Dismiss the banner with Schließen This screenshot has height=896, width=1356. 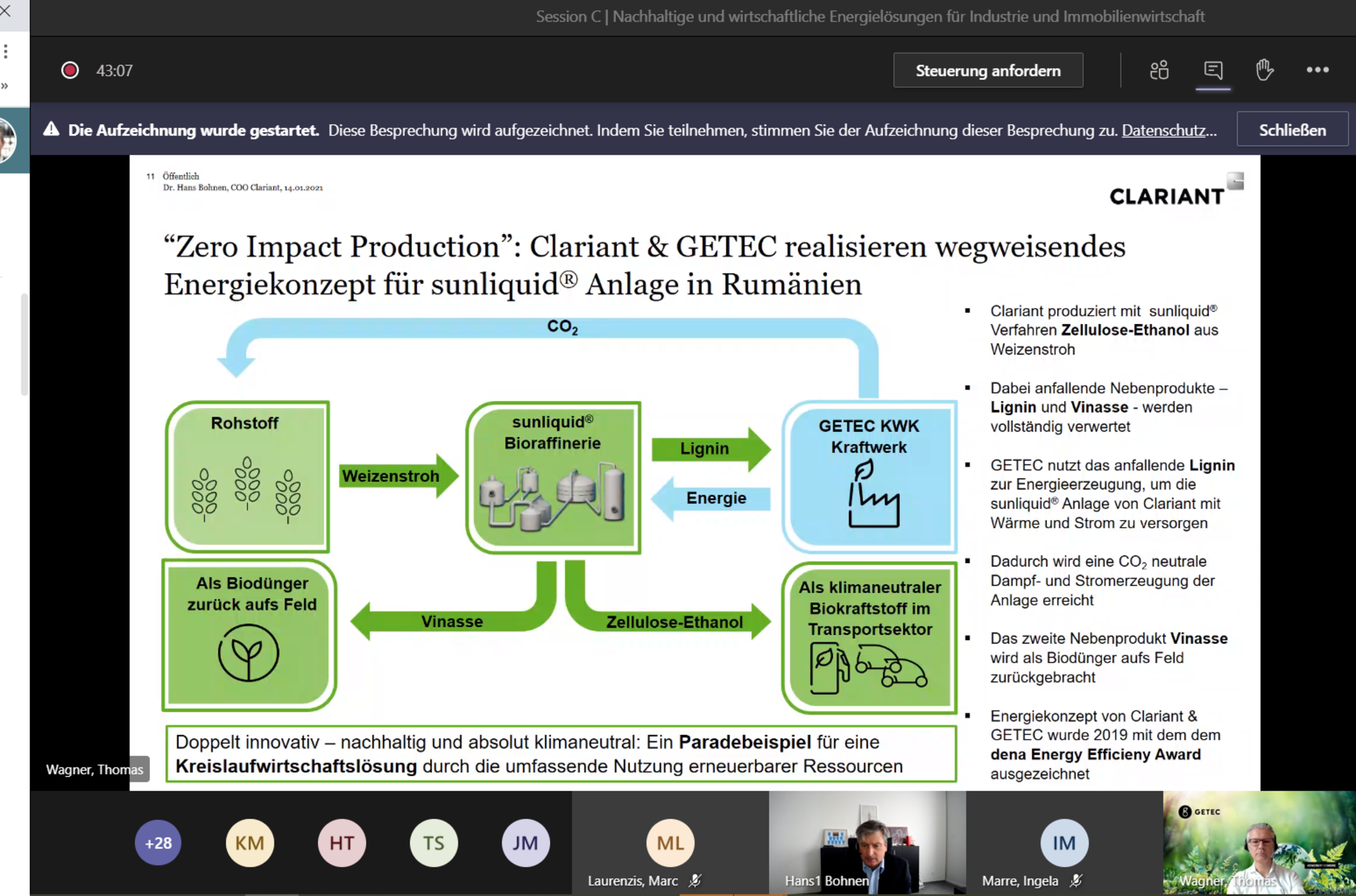tap(1292, 130)
